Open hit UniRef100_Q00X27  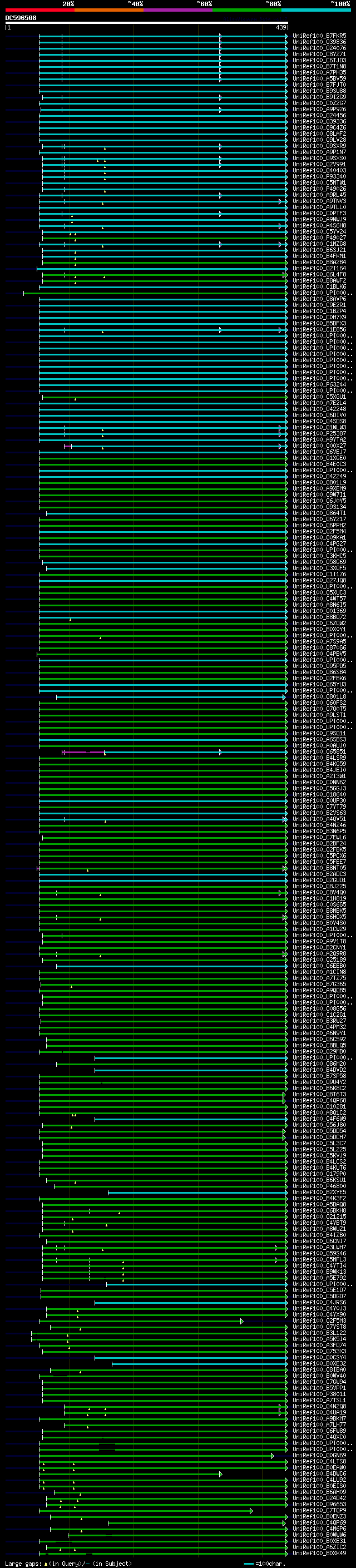pos(319,446)
